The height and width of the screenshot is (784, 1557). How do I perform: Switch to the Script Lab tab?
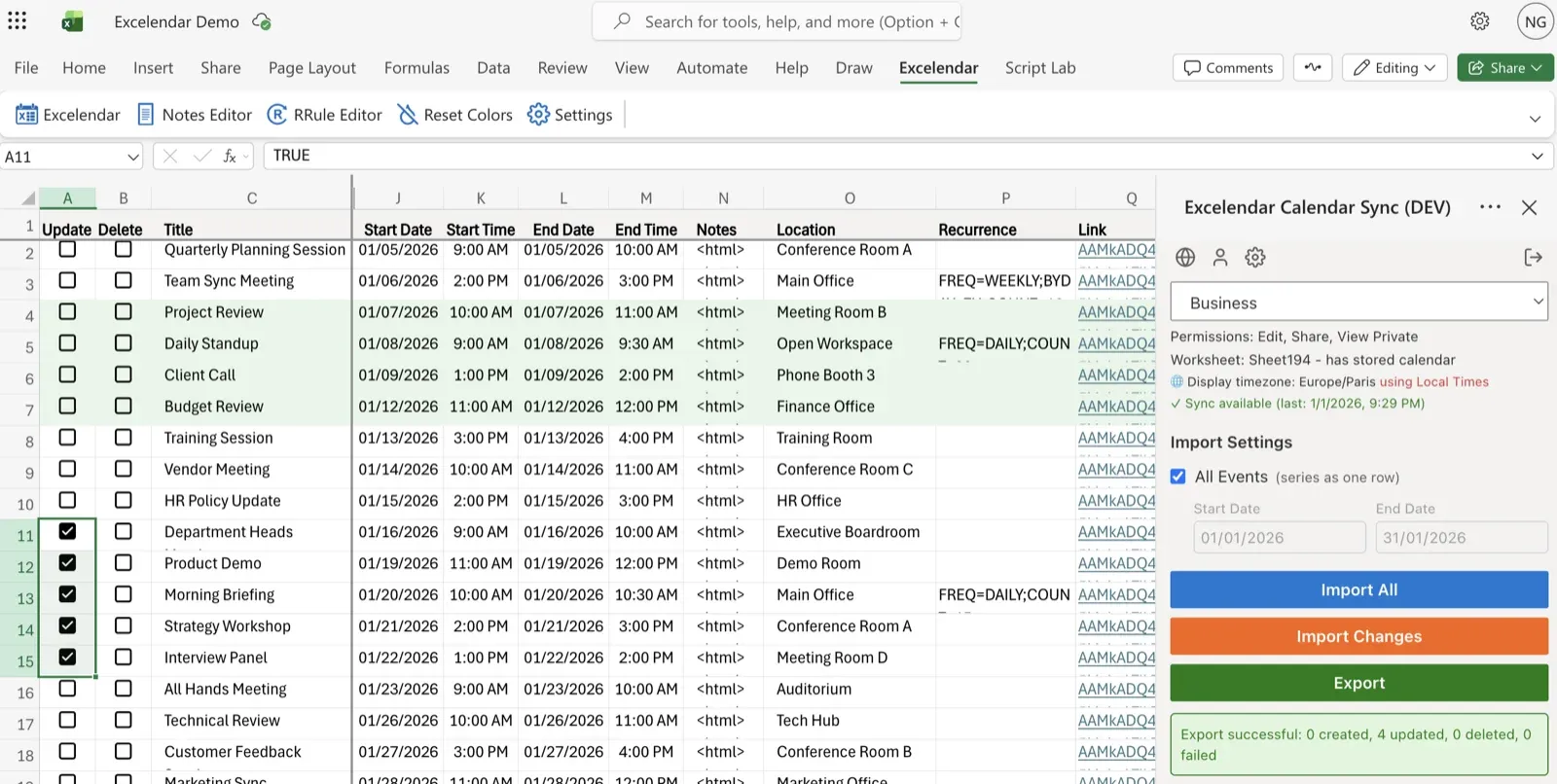1040,67
